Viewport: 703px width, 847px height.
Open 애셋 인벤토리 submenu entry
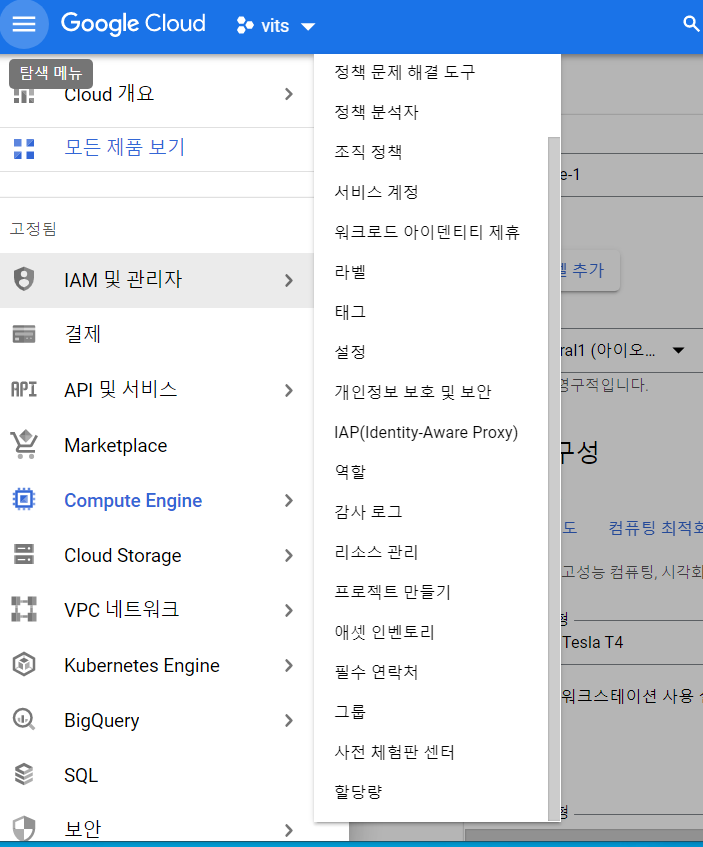click(x=385, y=631)
